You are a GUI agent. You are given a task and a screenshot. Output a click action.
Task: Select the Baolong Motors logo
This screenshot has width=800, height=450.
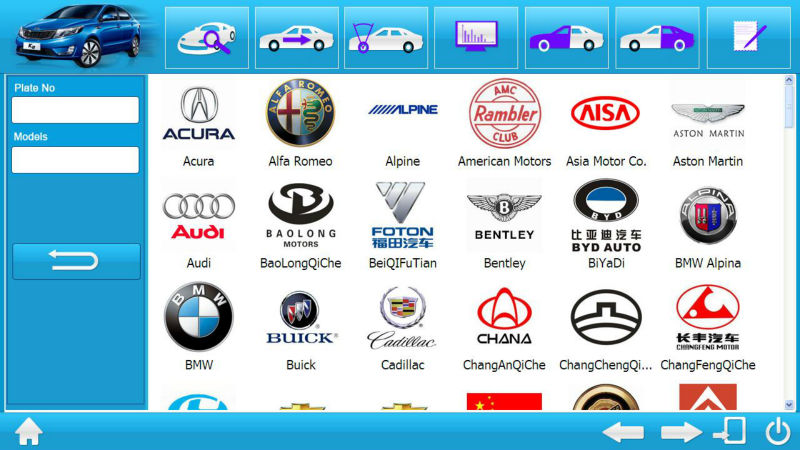tap(301, 215)
